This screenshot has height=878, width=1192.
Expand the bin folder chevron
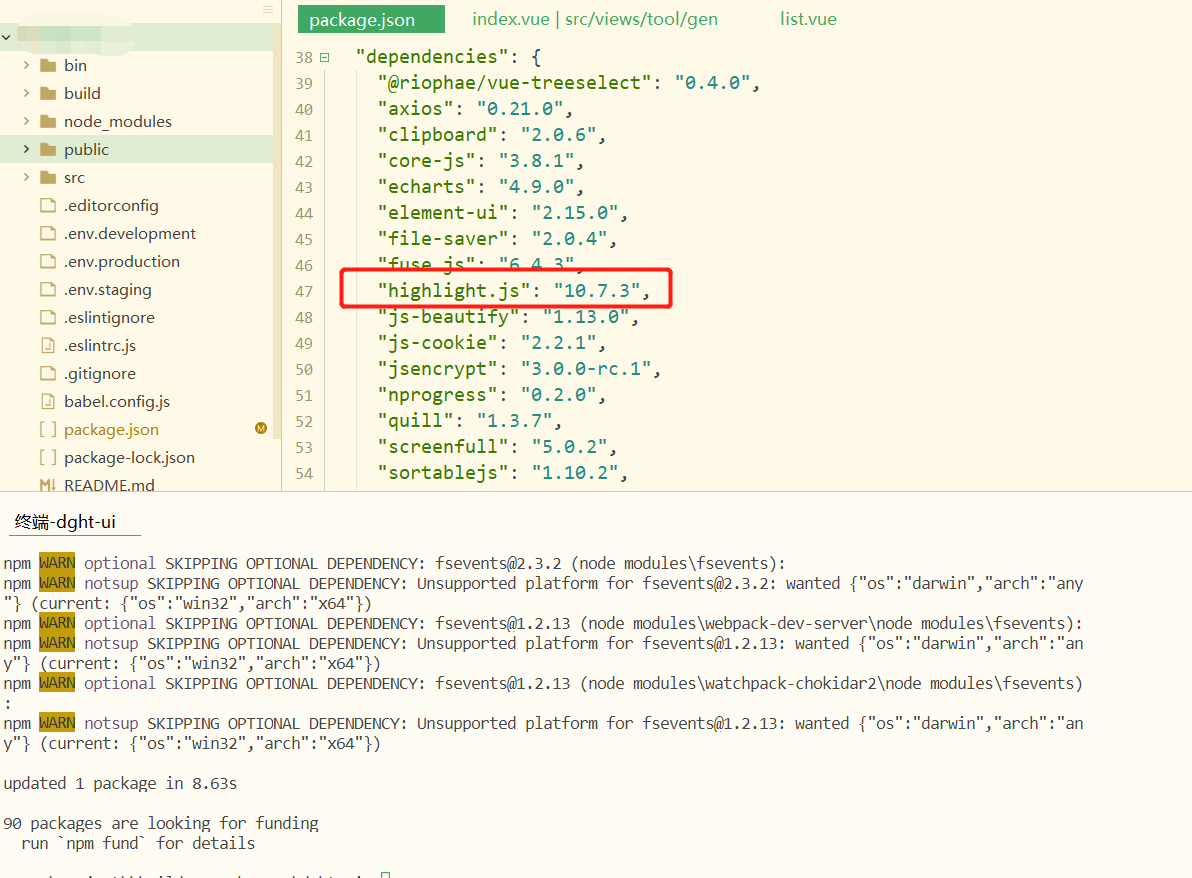click(x=27, y=65)
